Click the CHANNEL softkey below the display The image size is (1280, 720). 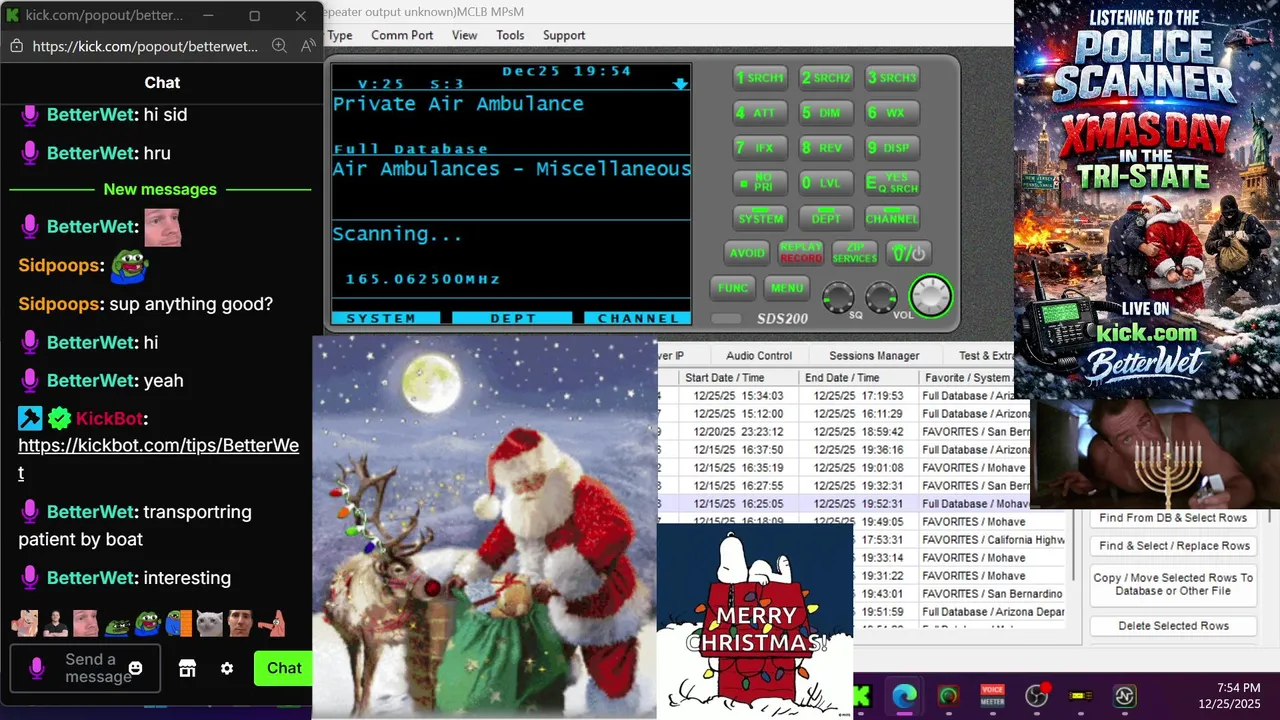point(638,318)
